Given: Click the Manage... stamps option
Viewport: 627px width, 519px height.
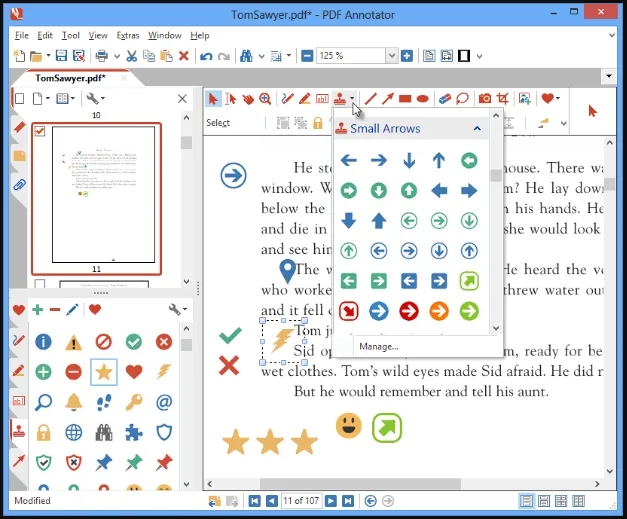Looking at the screenshot, I should click(x=379, y=347).
